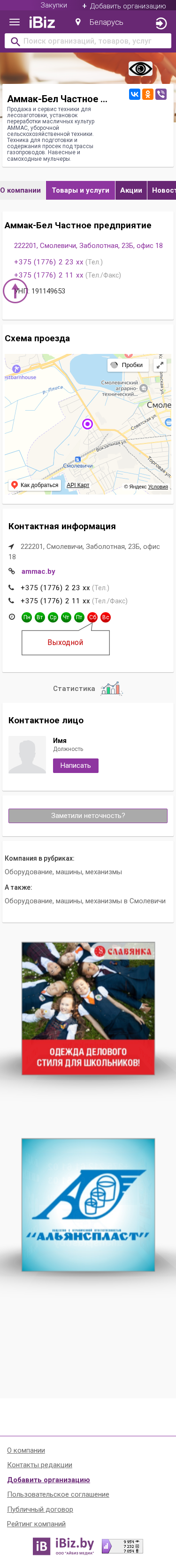Screen dimensions: 176x1568
Task: Open the Товары и услуги tab
Action: [80, 190]
